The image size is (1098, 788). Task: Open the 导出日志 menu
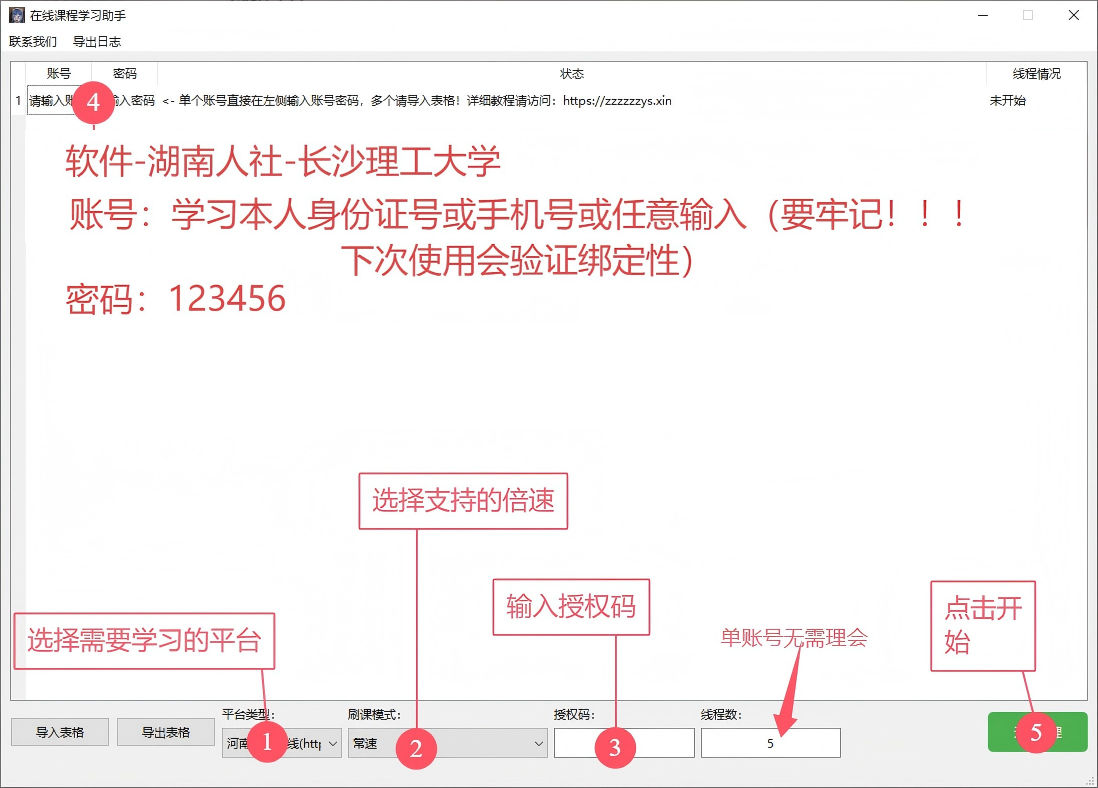(97, 42)
